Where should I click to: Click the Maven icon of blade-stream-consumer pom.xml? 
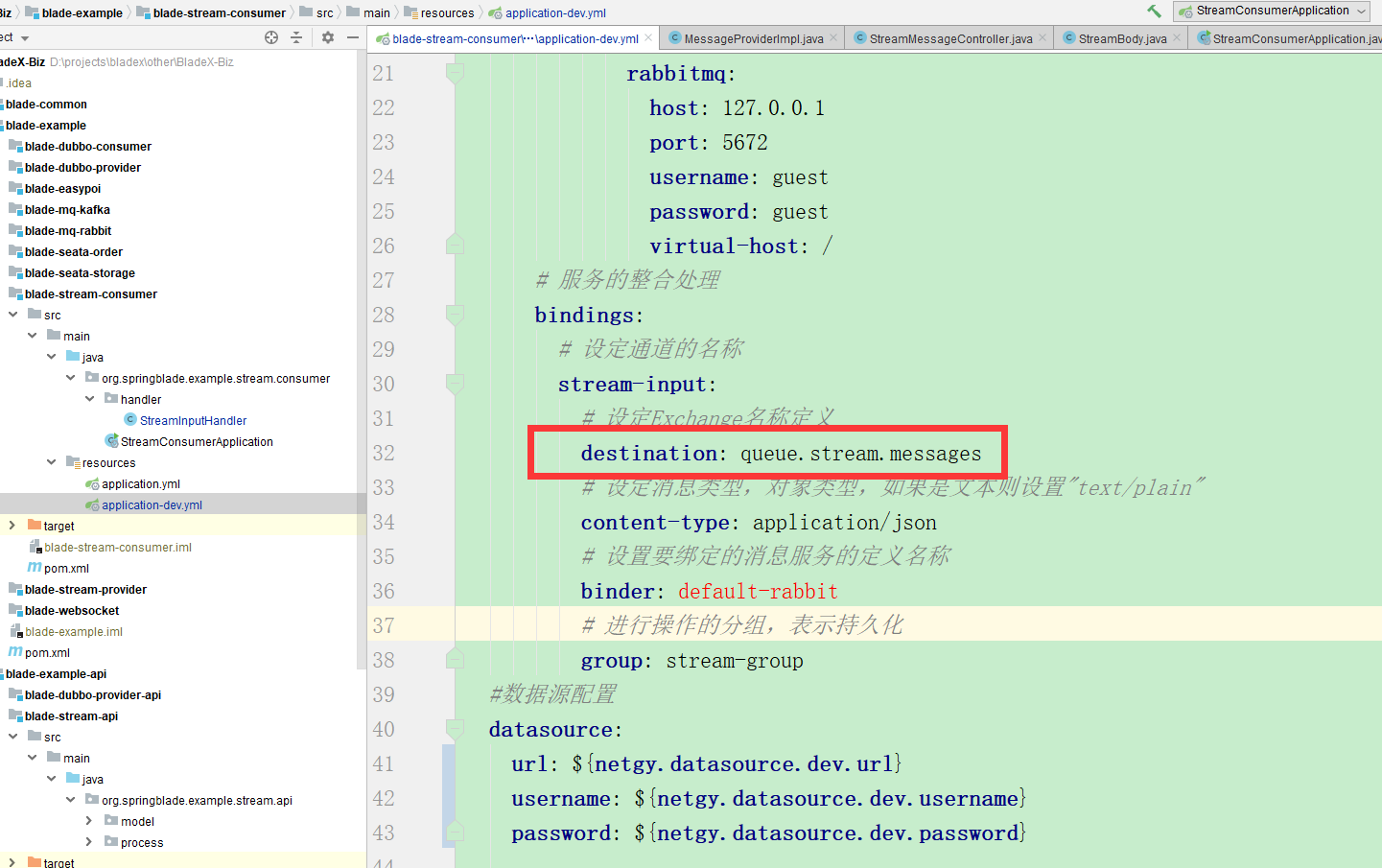tap(35, 568)
